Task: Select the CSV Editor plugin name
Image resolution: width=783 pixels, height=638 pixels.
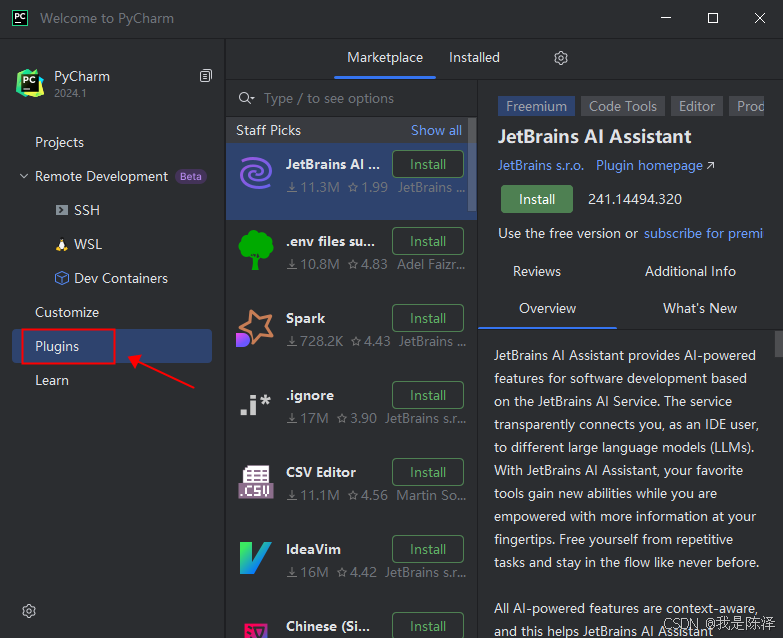Action: coord(321,472)
